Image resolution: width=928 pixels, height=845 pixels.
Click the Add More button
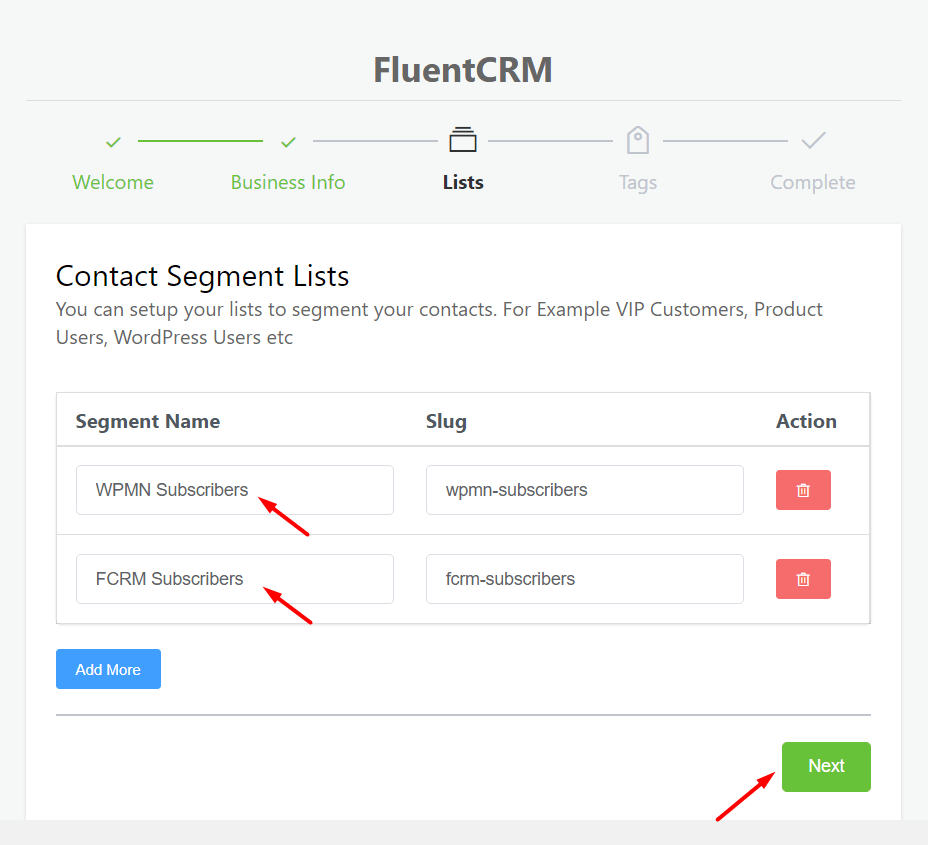[108, 669]
